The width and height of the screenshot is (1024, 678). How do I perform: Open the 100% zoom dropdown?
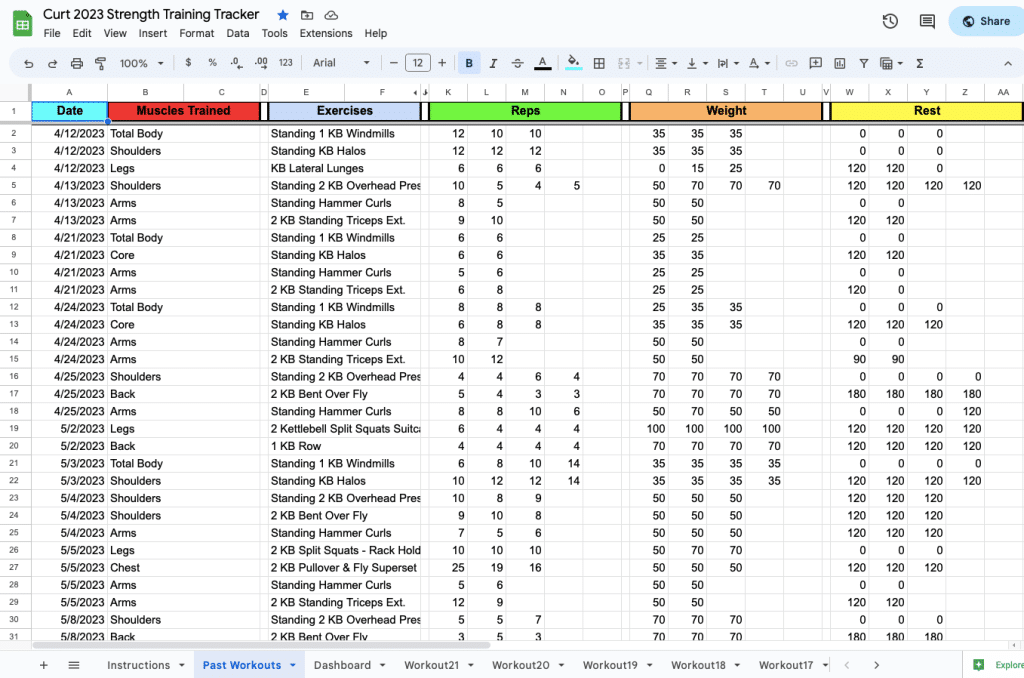[x=141, y=63]
